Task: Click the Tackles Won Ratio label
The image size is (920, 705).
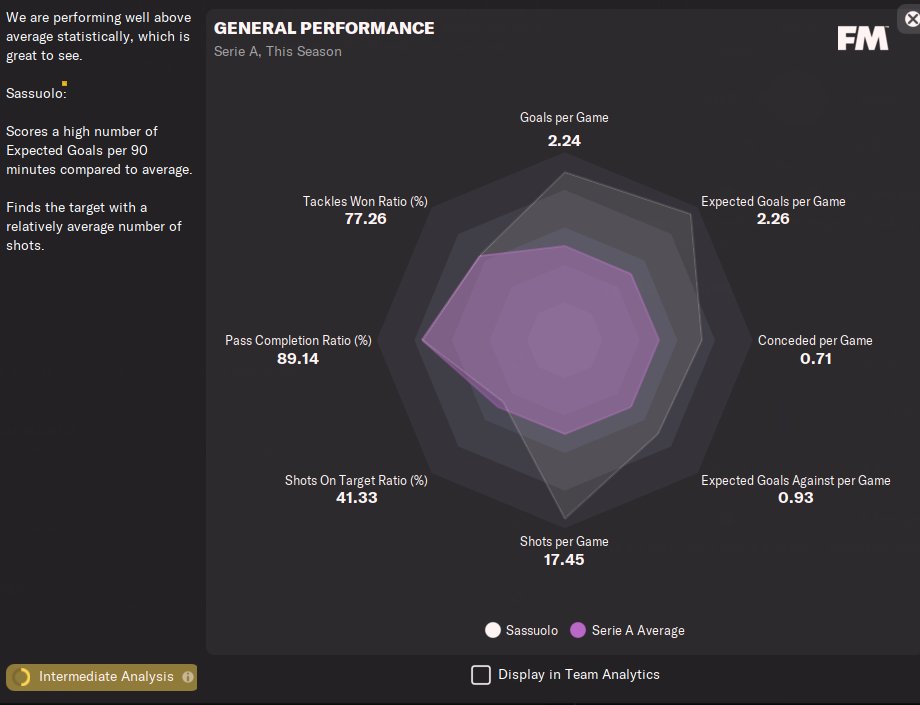Action: [365, 202]
